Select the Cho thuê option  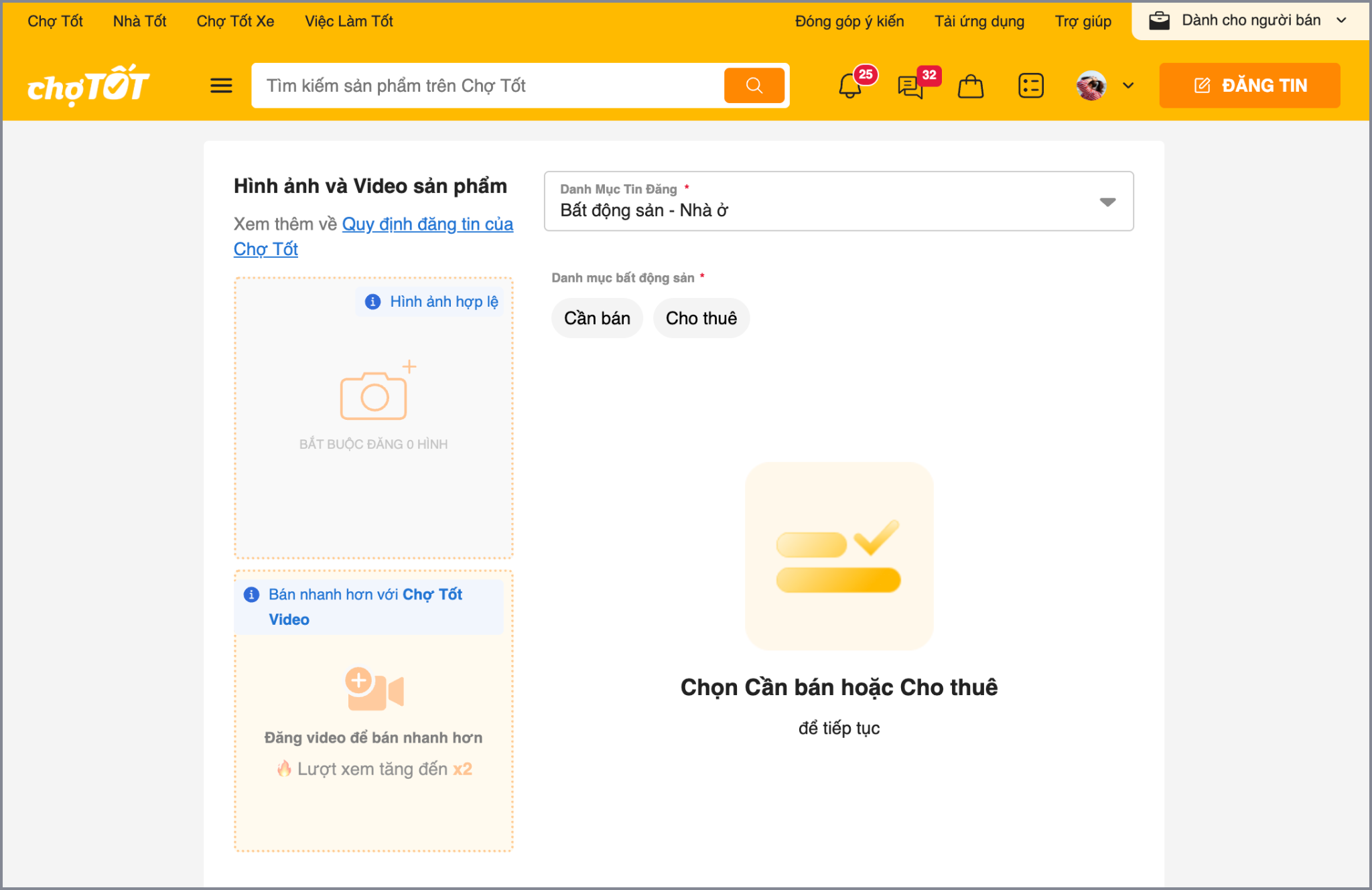coord(701,318)
